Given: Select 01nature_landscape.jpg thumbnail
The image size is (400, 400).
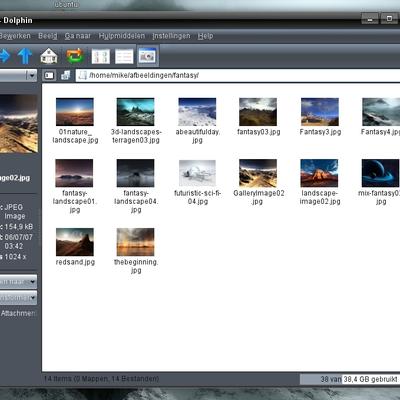Looking at the screenshot, I should click(x=75, y=112).
